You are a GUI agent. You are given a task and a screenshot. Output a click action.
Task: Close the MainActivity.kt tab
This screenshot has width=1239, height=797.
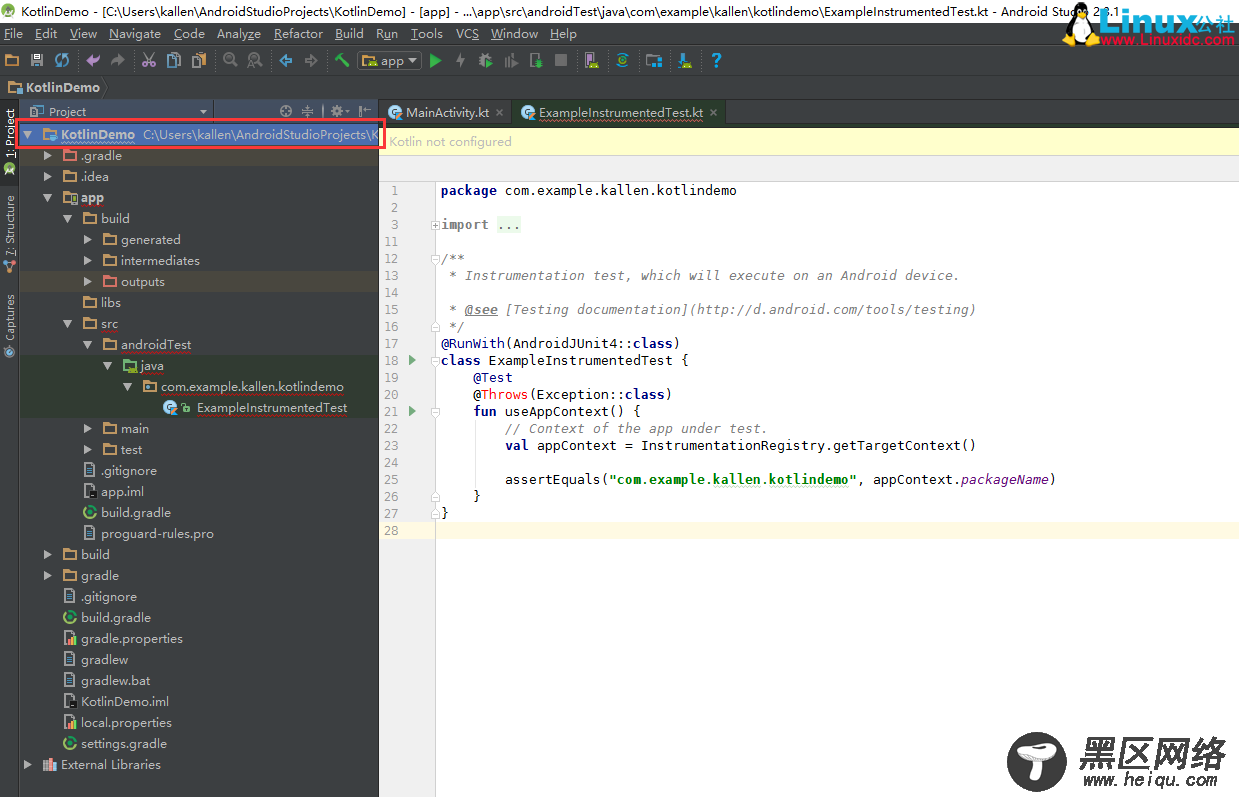pos(500,112)
